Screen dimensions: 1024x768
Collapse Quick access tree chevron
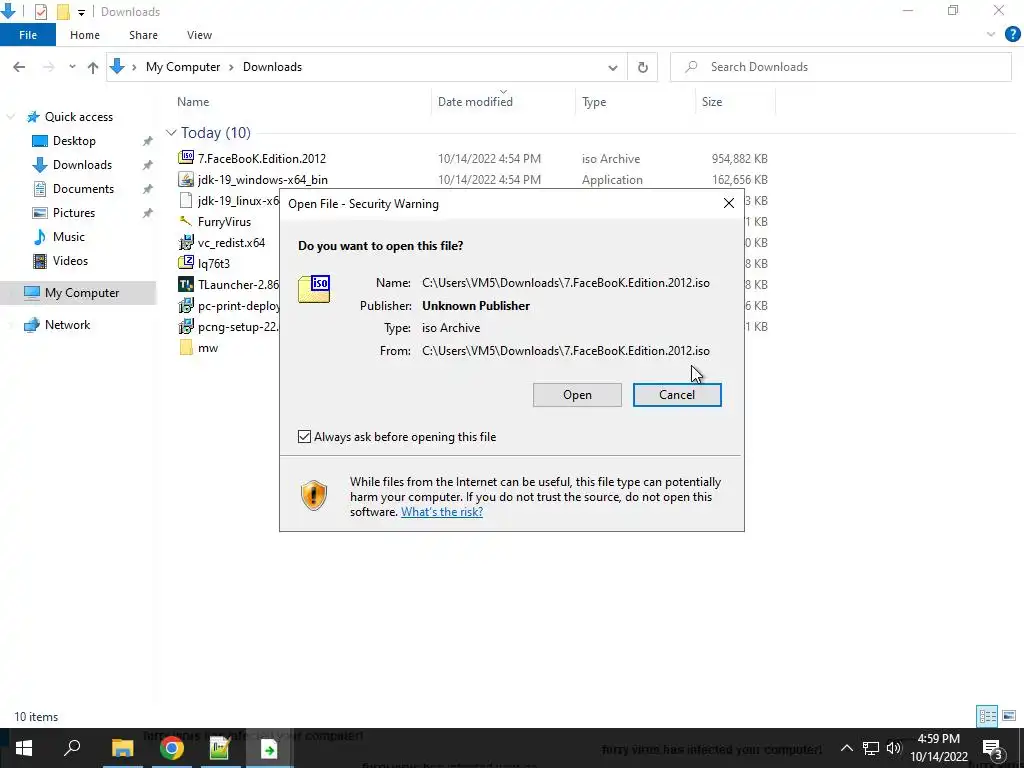pos(11,117)
